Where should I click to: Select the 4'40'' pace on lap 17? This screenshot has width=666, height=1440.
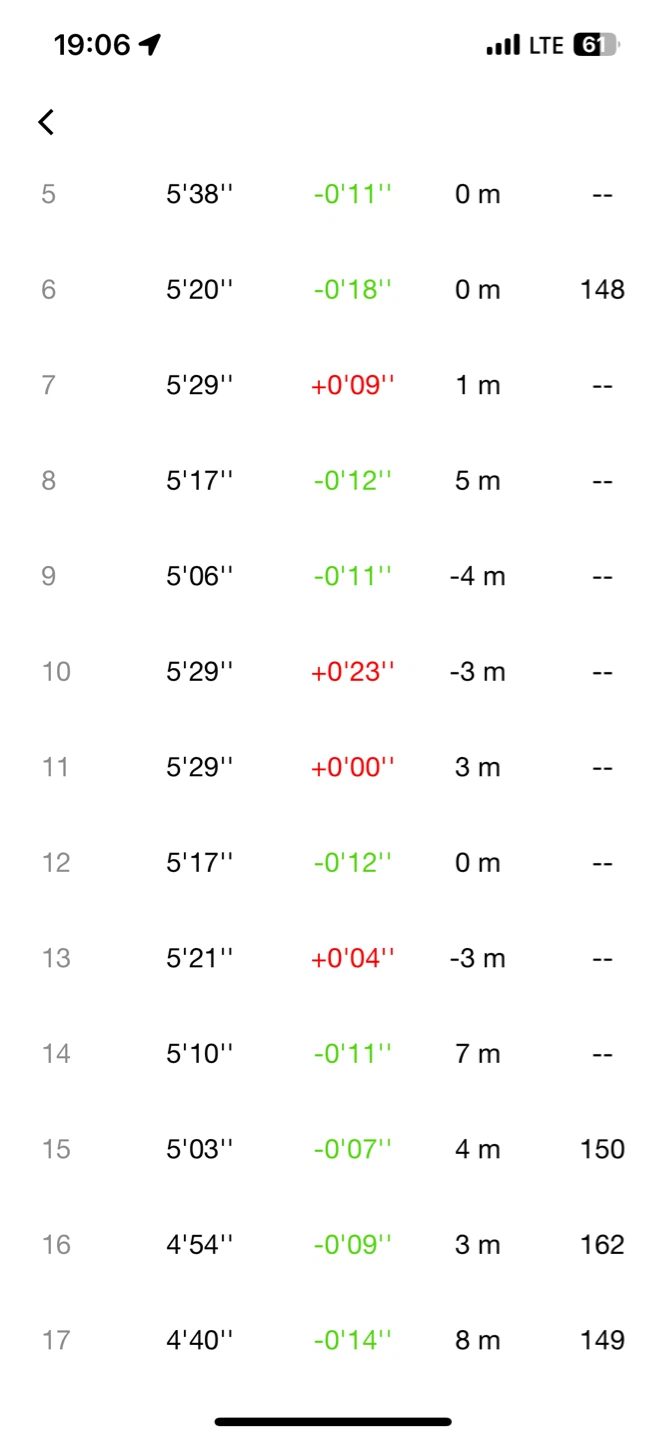point(199,1340)
